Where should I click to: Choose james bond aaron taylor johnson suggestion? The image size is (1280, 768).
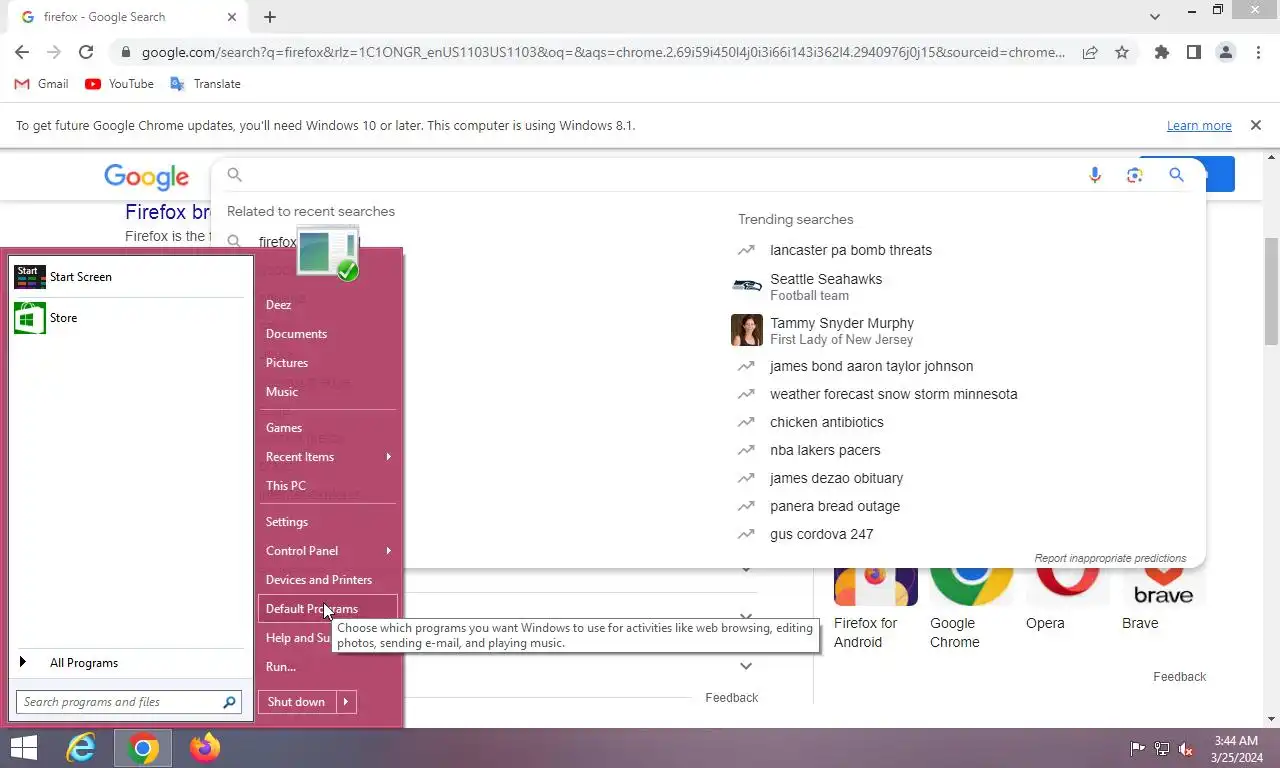click(x=871, y=366)
